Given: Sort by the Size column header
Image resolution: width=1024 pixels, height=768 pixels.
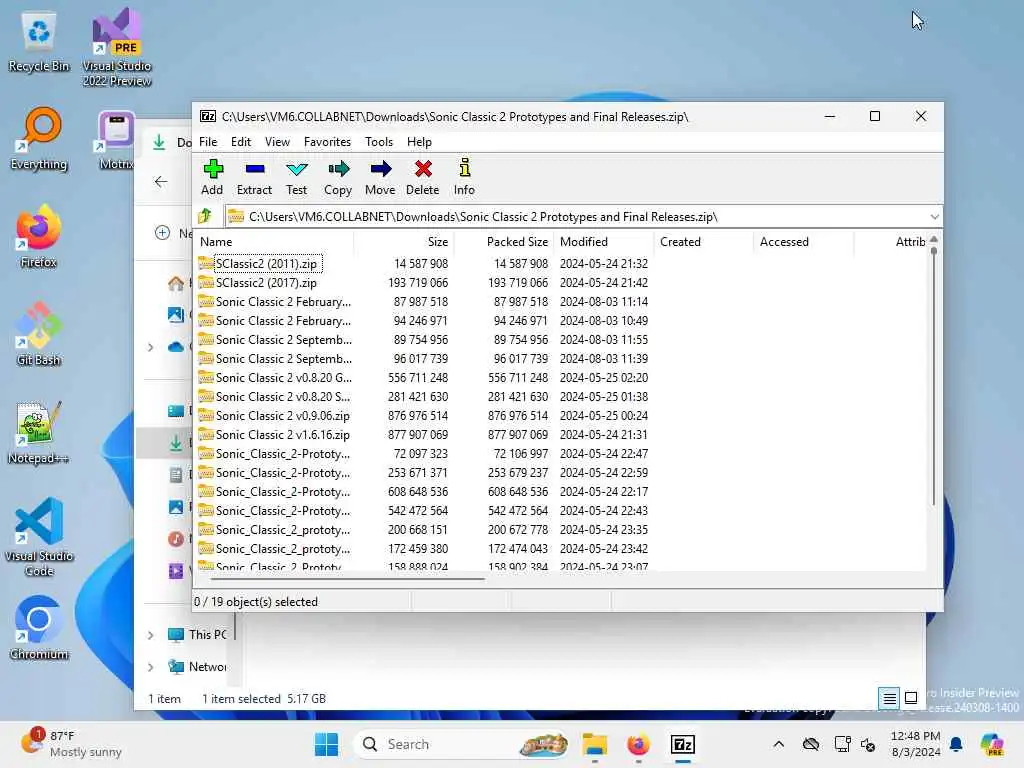Looking at the screenshot, I should pyautogui.click(x=404, y=242).
